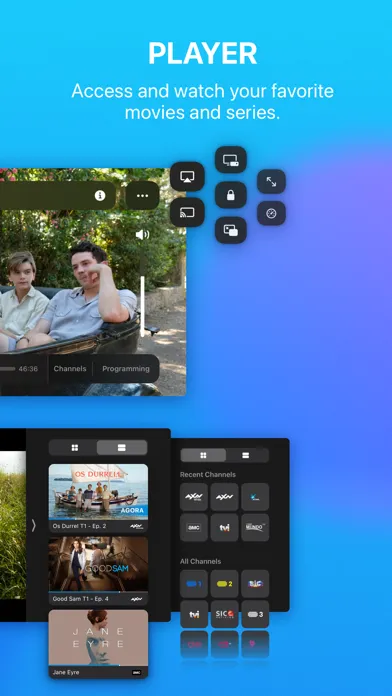
Task: Open the Mundo recent channel
Action: point(255,527)
